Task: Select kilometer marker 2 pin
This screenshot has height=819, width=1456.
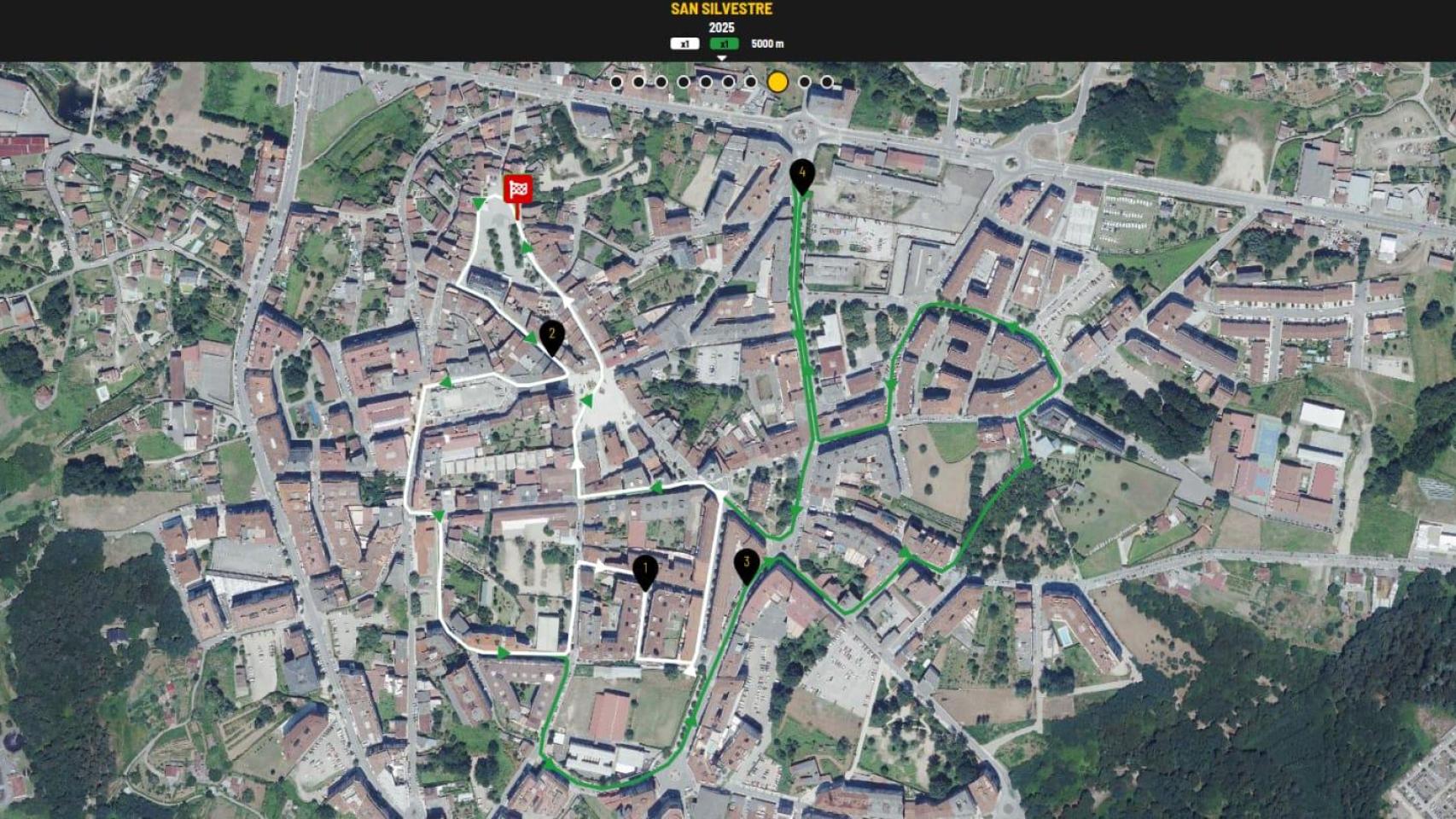Action: coord(550,334)
